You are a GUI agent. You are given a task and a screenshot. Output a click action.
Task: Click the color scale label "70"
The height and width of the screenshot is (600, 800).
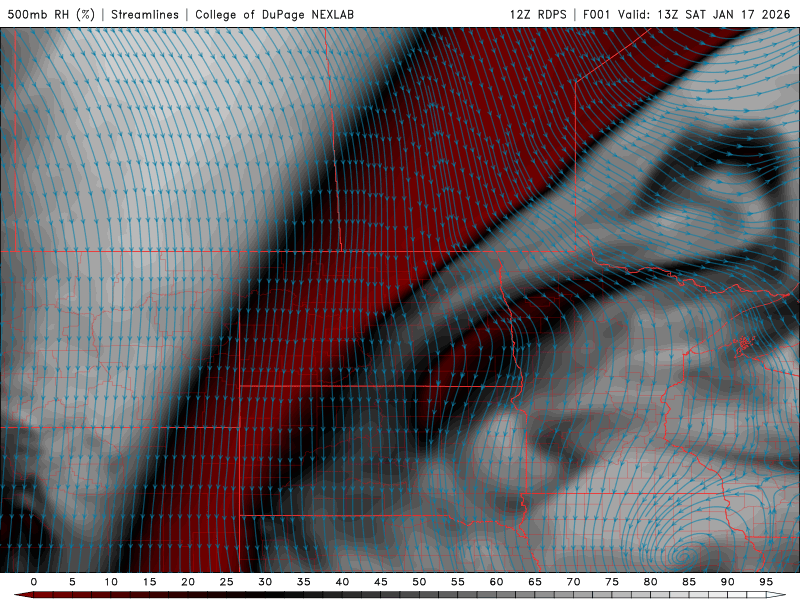573,582
